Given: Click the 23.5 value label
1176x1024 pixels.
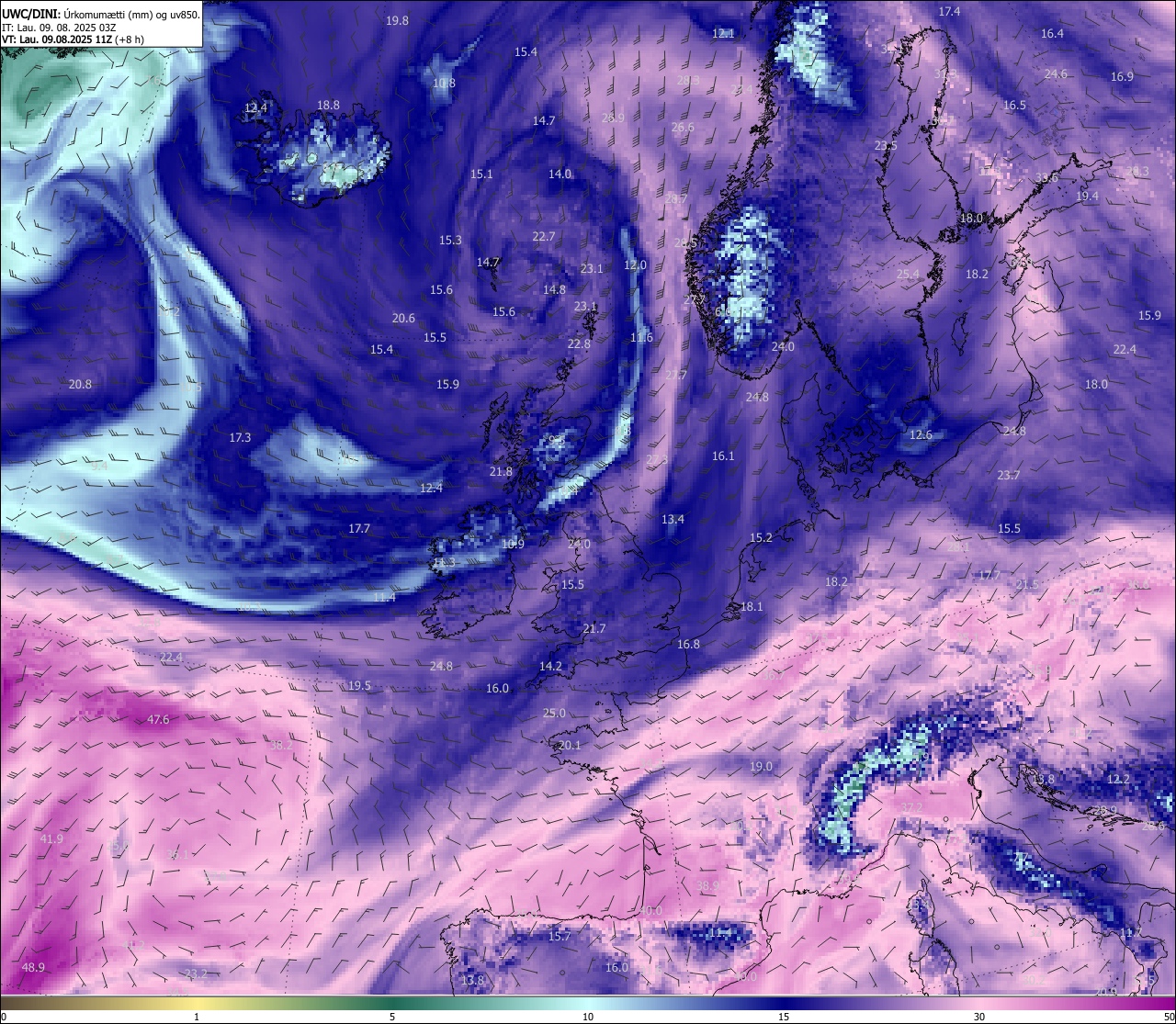Looking at the screenshot, I should [886, 146].
